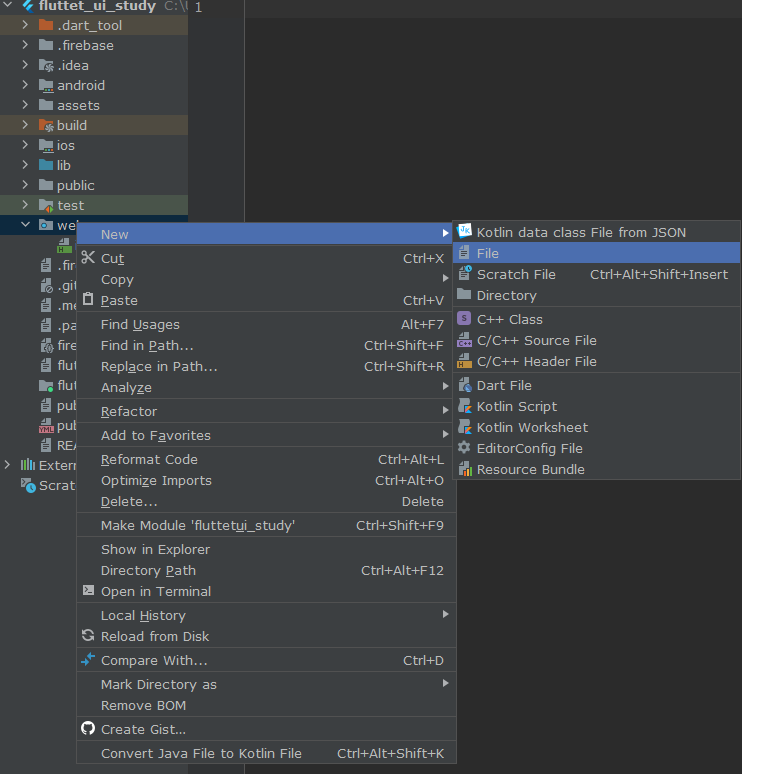The height and width of the screenshot is (774, 778).
Task: Choose Make Module 'fluttetui_study'
Action: point(266,525)
